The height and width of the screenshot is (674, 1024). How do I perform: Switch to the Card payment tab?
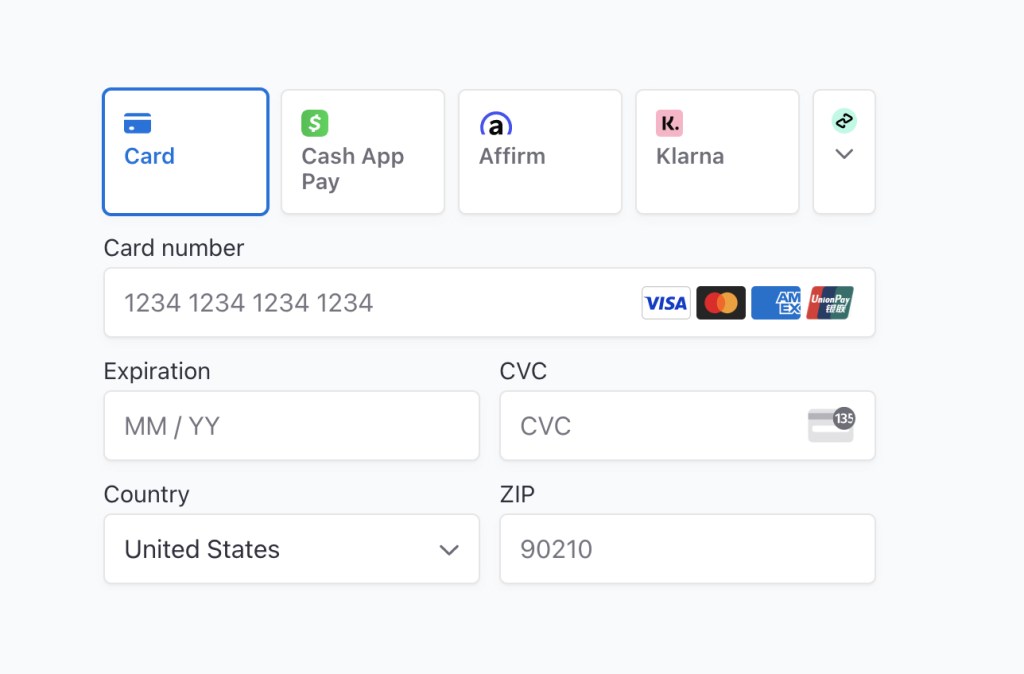[x=185, y=151]
